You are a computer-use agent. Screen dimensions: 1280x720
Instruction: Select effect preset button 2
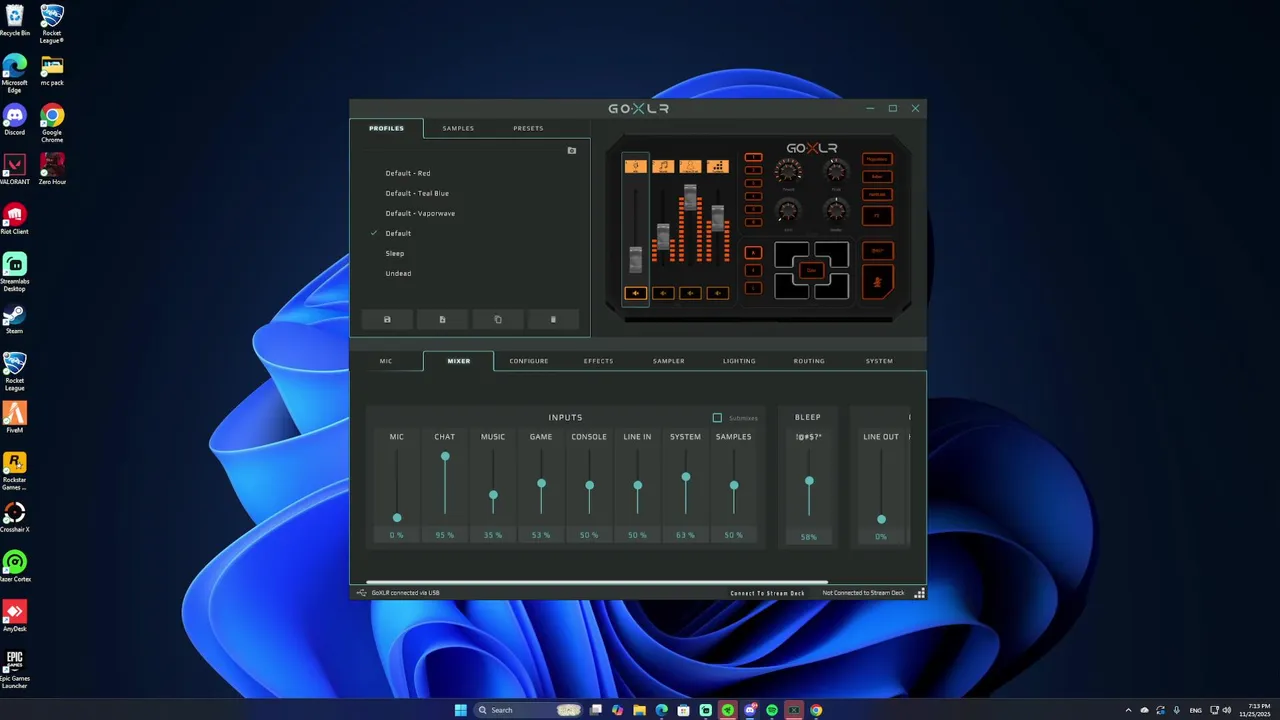click(753, 170)
